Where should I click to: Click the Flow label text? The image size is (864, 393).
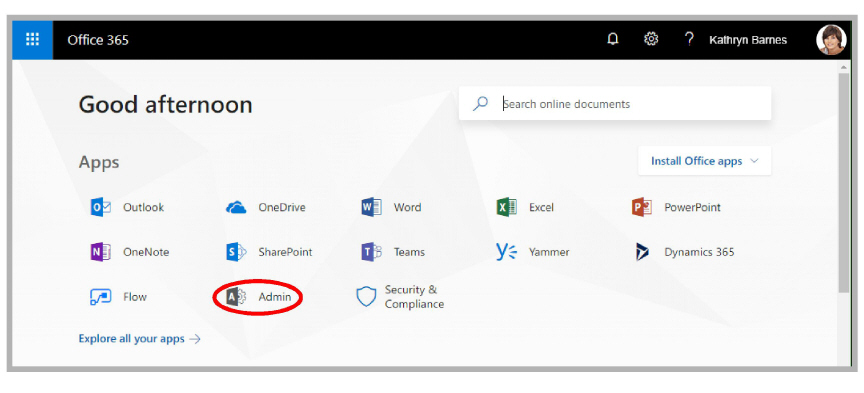pyautogui.click(x=135, y=297)
